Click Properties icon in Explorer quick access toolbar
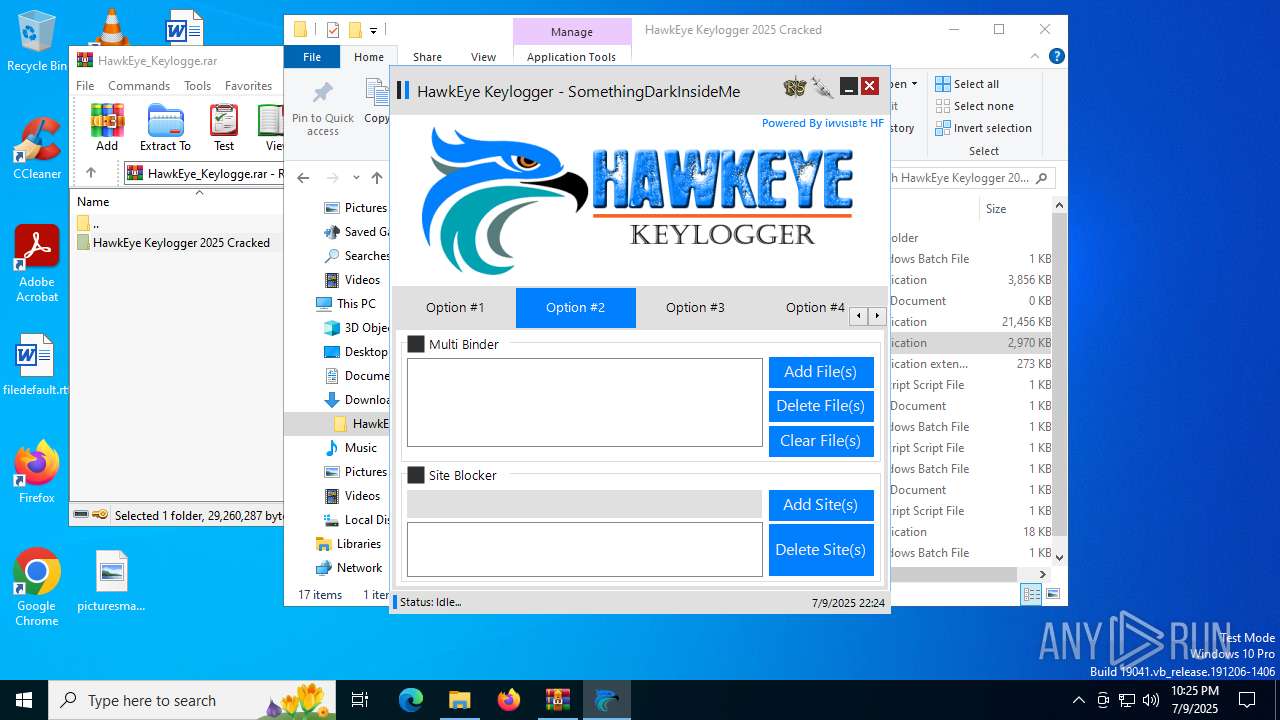Image resolution: width=1280 pixels, height=720 pixels. [x=333, y=30]
